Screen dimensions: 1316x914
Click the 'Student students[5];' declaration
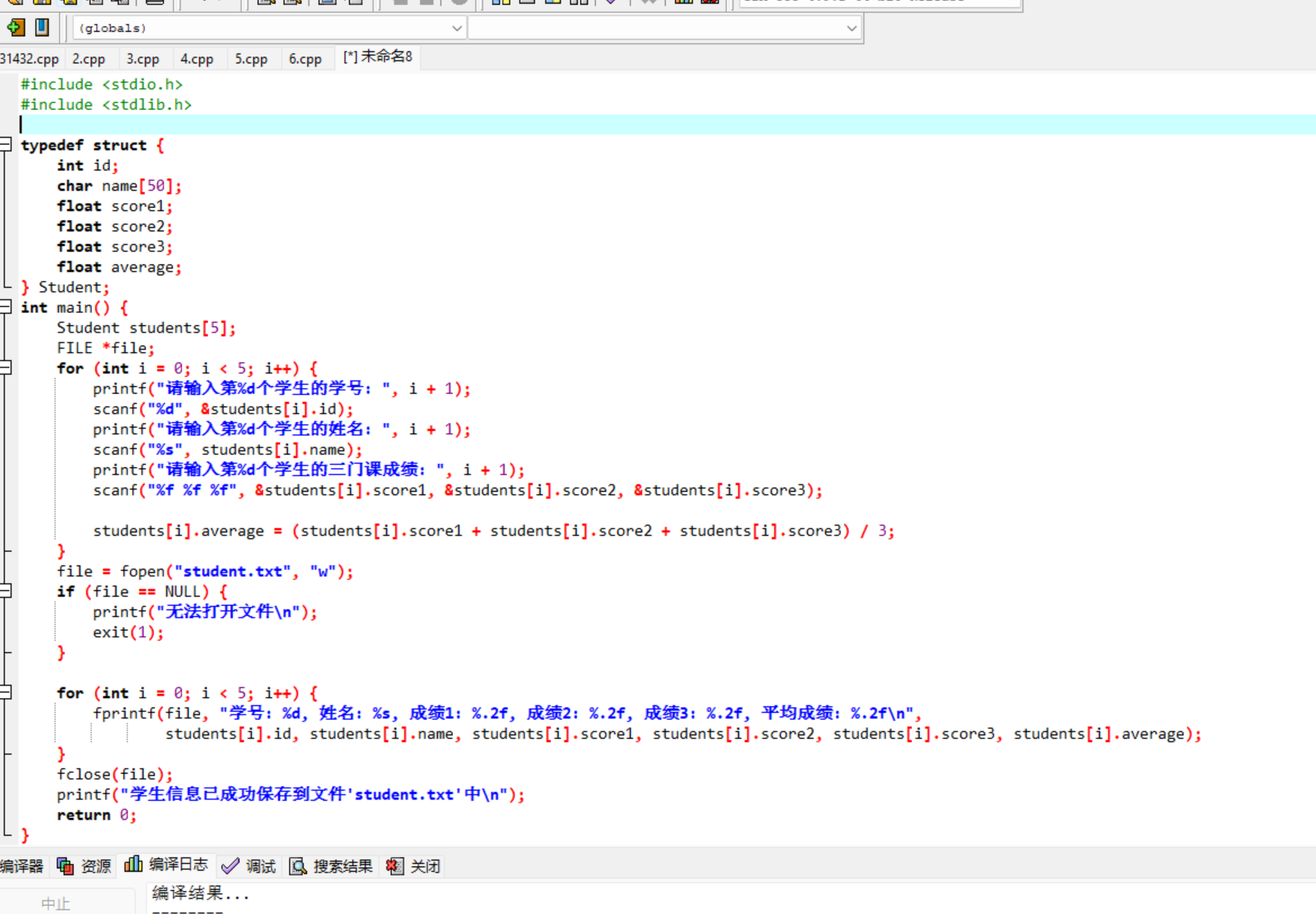(146, 328)
